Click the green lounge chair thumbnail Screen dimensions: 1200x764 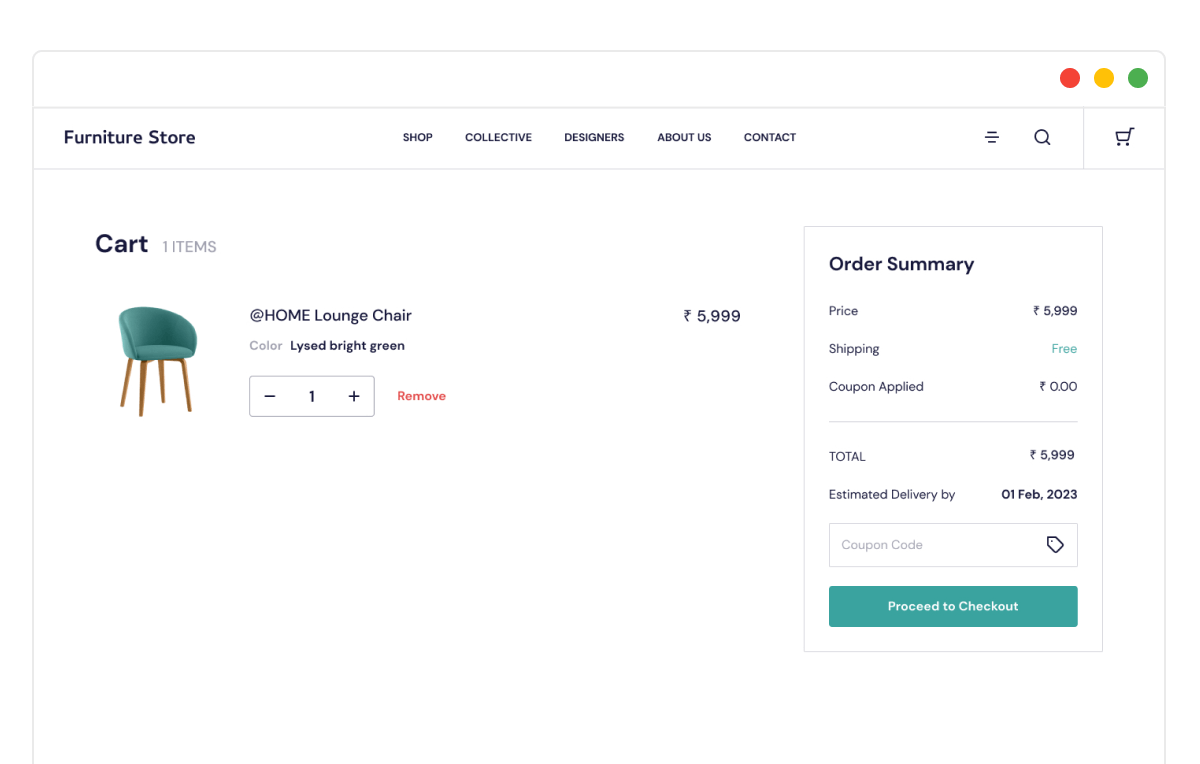157,360
